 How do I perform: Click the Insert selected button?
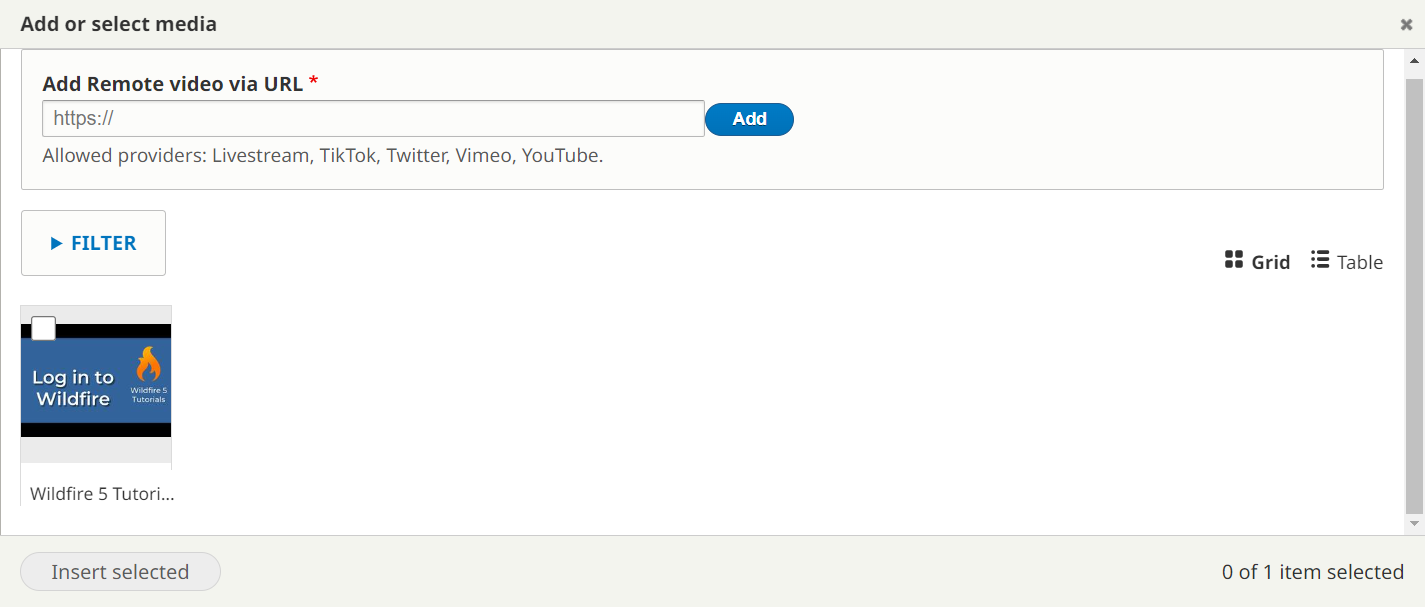[120, 572]
